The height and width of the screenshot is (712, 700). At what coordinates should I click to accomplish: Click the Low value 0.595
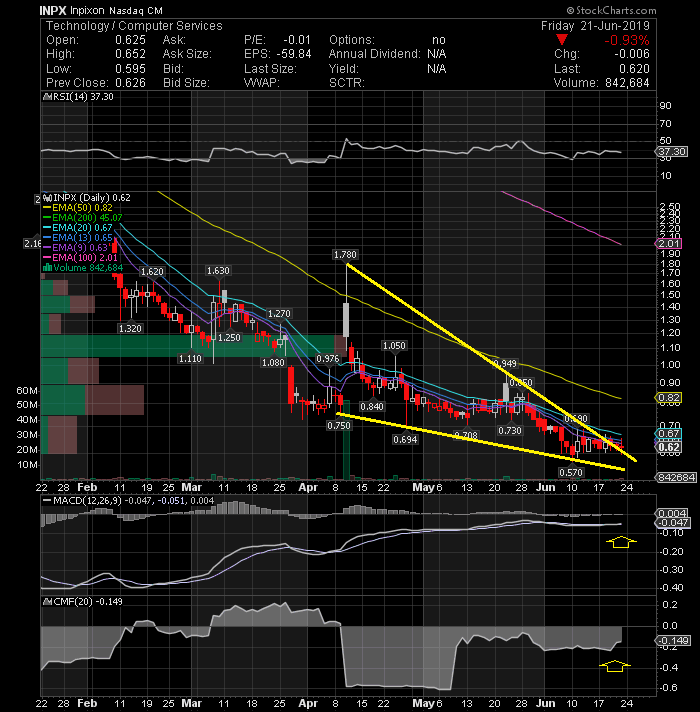coord(130,69)
